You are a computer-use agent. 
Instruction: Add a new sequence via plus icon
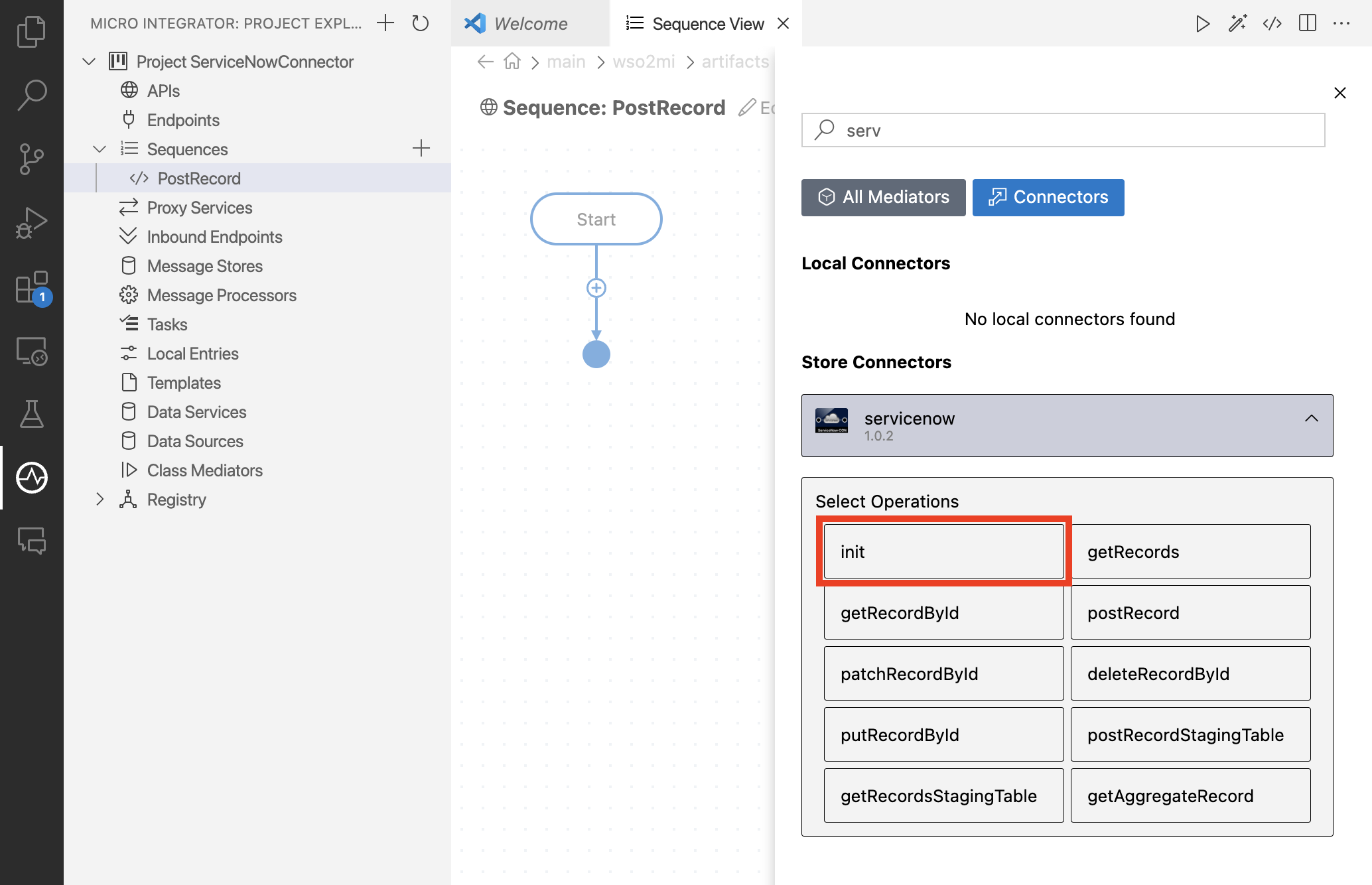[421, 148]
